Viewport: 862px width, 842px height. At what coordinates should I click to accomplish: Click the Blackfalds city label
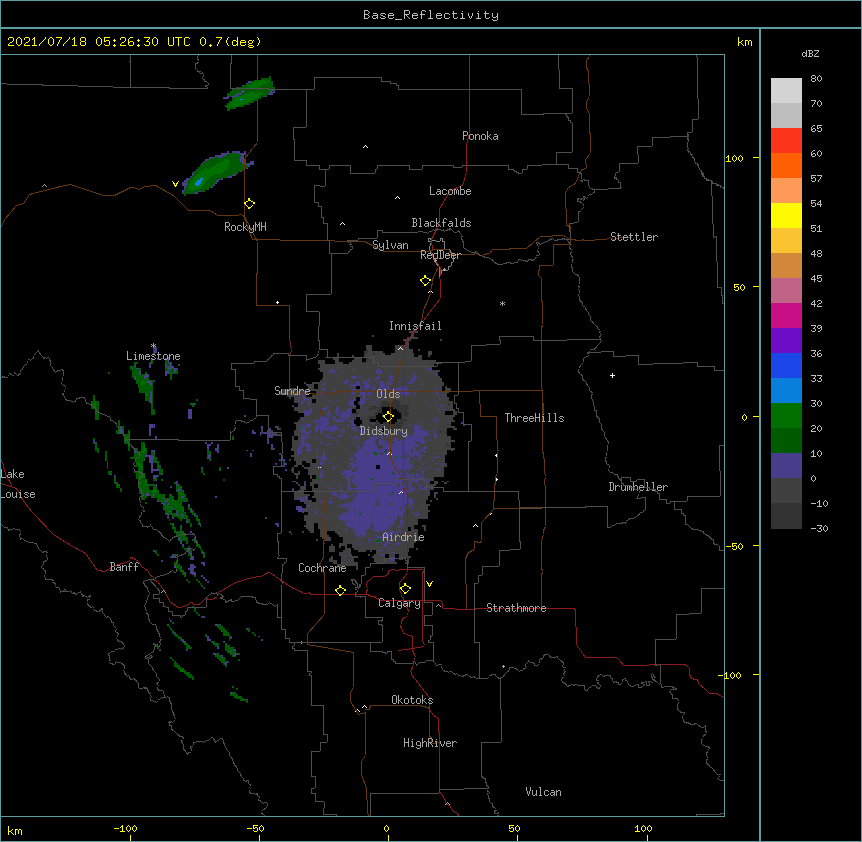click(441, 223)
